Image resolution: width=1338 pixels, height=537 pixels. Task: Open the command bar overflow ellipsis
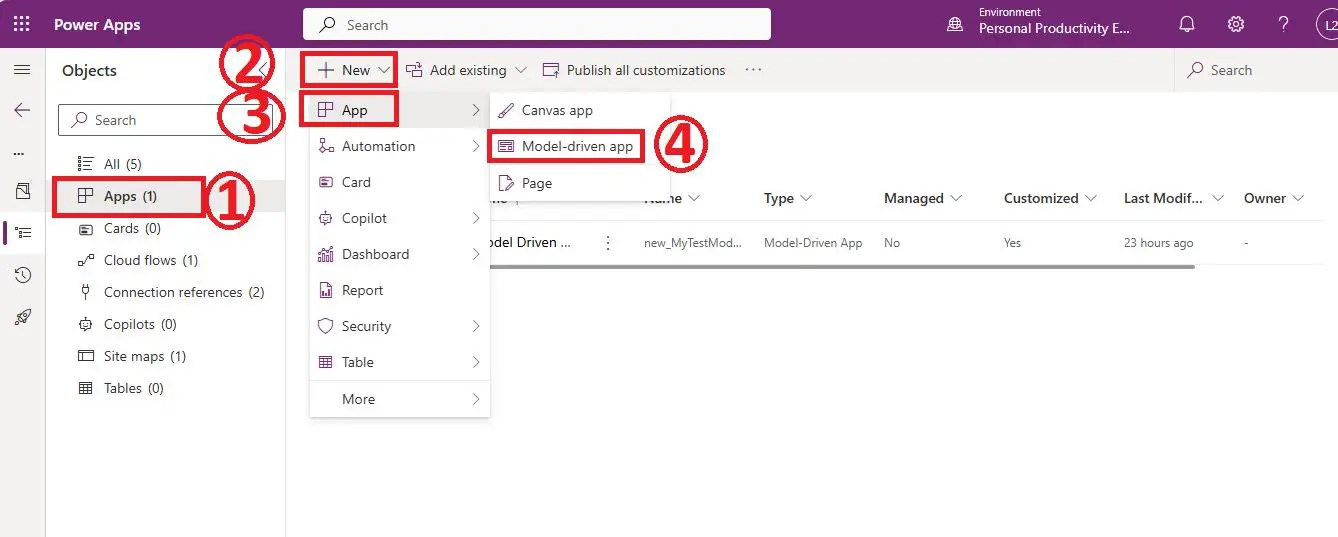[753, 70]
